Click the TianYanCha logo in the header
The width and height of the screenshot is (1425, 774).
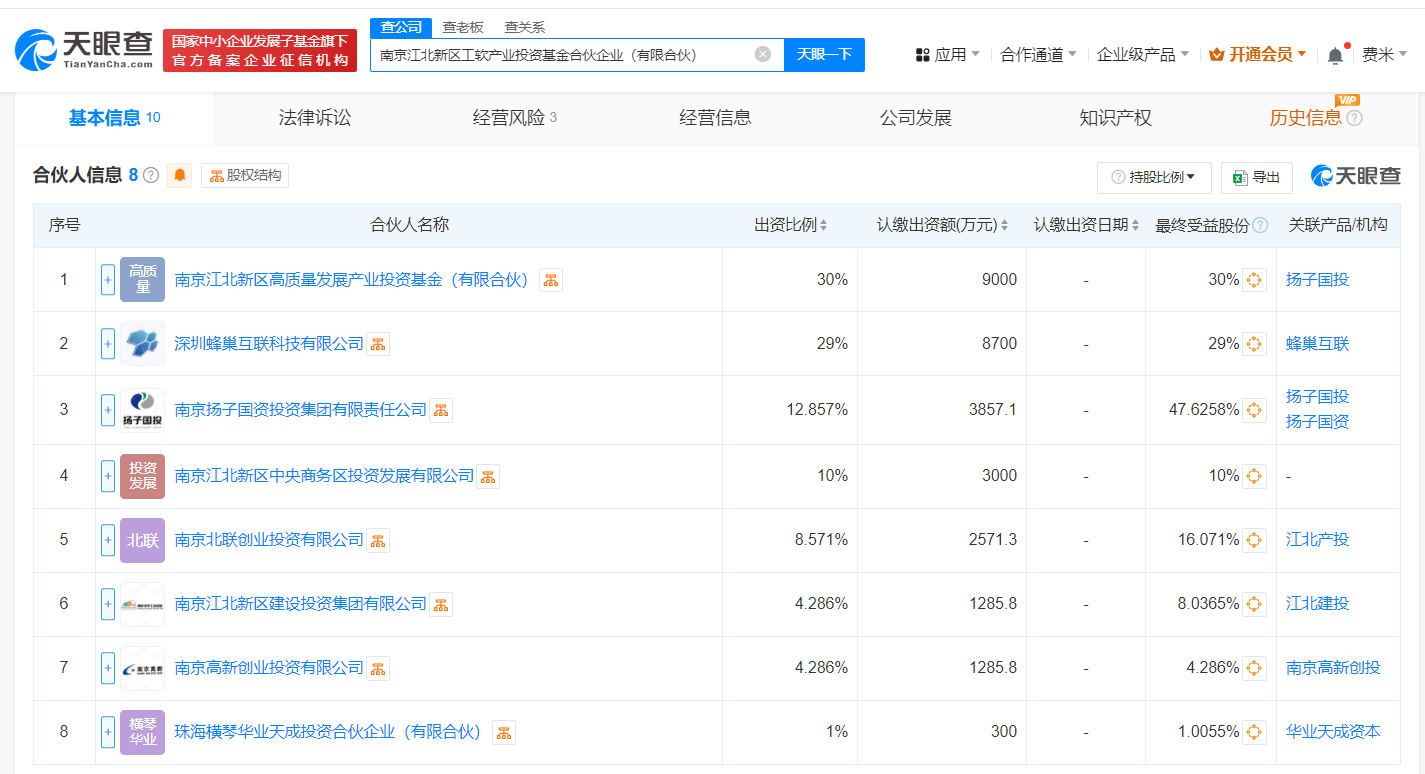click(84, 49)
